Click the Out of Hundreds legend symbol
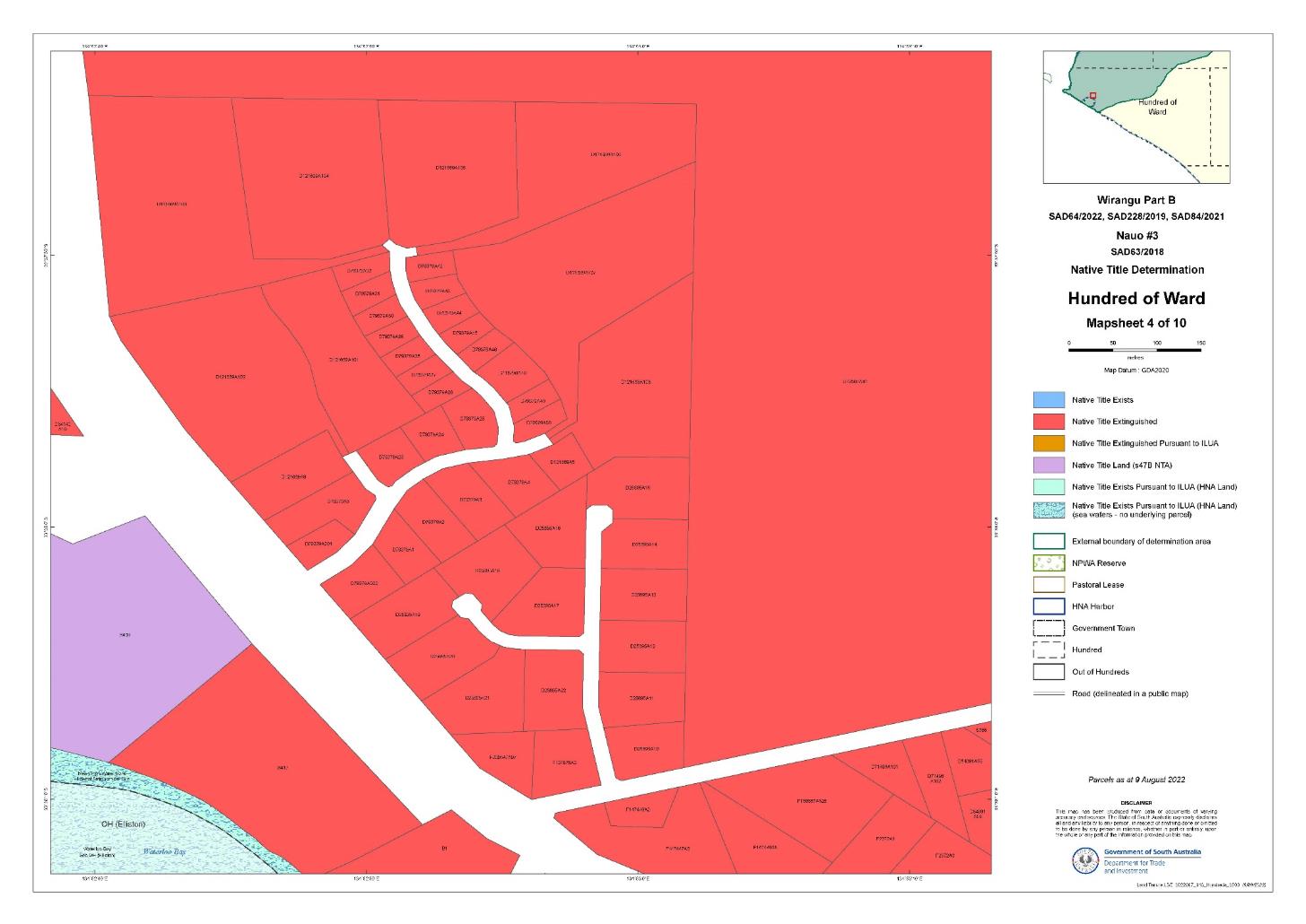This screenshot has width=1306, height=924. click(1049, 672)
